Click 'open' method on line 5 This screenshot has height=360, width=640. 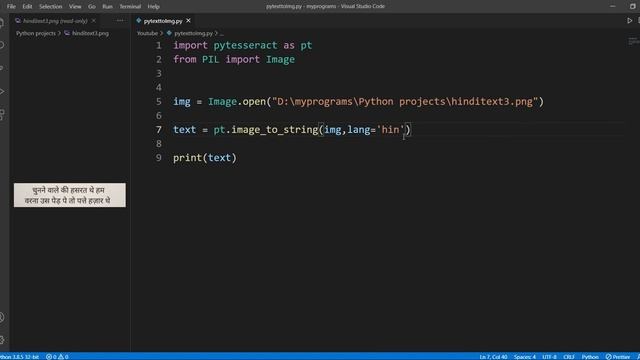254,102
